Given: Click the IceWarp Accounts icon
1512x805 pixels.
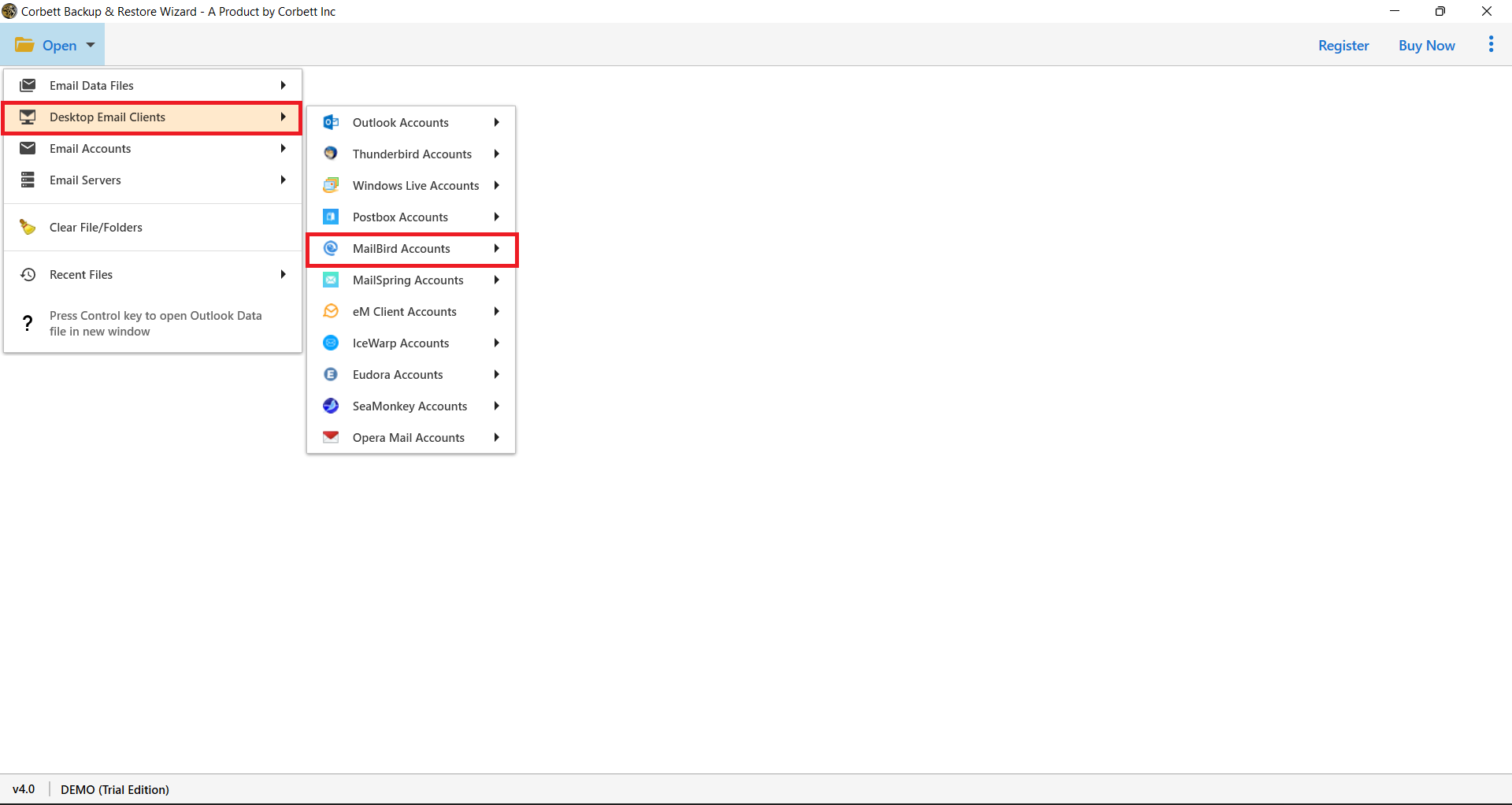Looking at the screenshot, I should pyautogui.click(x=331, y=343).
